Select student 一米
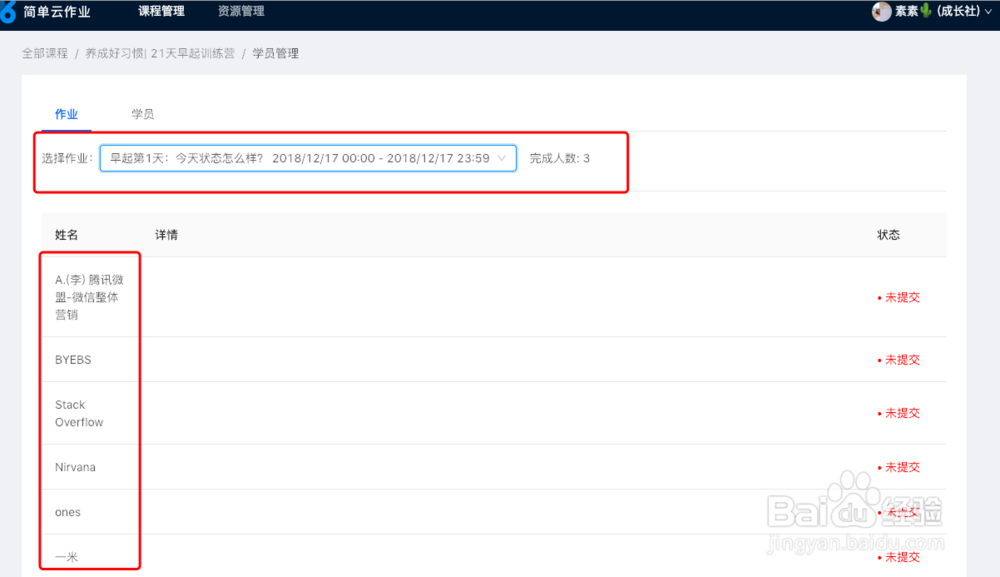1000x577 pixels. click(66, 557)
